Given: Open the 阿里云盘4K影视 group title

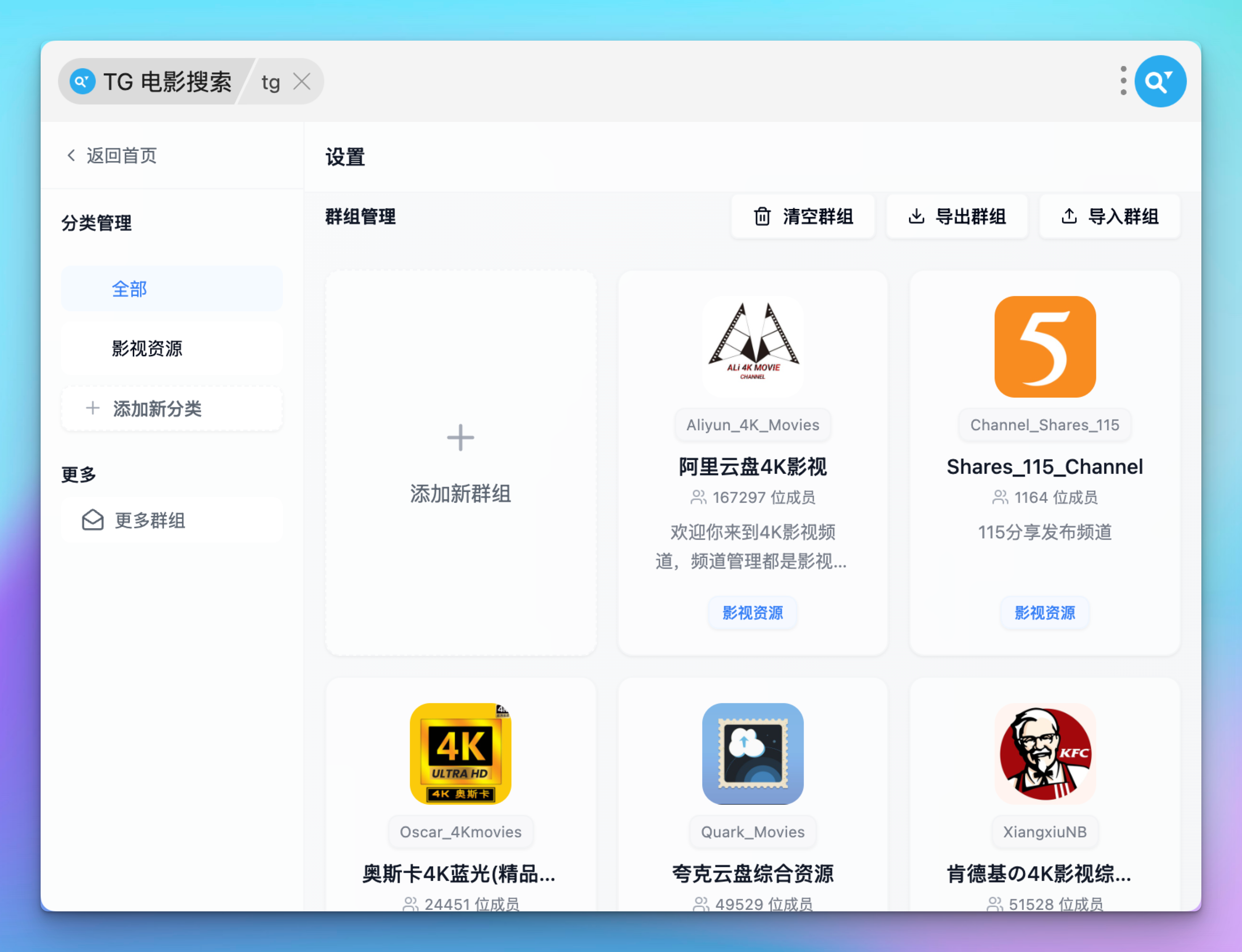Looking at the screenshot, I should pyautogui.click(x=752, y=467).
